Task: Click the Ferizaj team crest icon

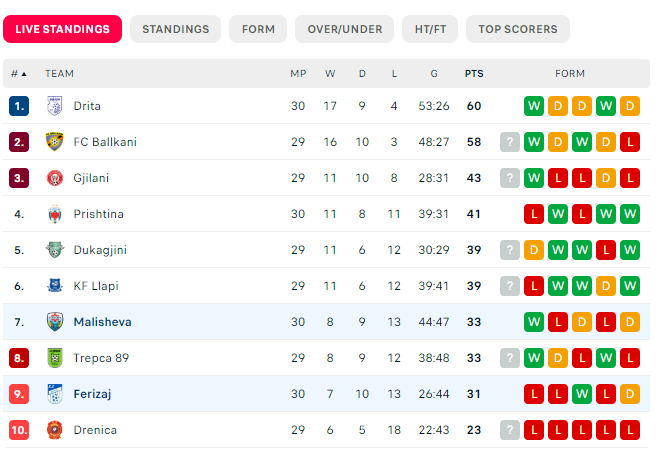Action: (55, 394)
